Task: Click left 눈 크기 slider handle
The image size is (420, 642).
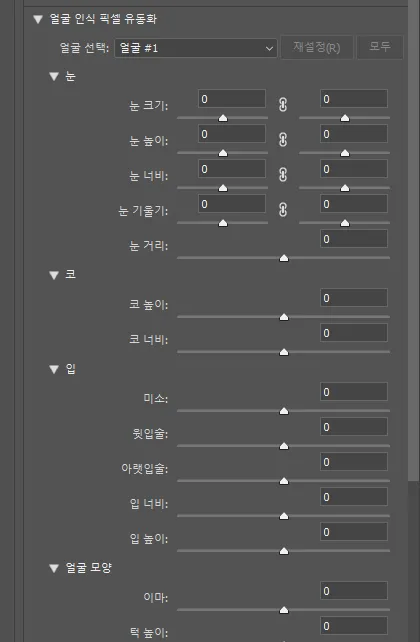Action: tap(223, 118)
